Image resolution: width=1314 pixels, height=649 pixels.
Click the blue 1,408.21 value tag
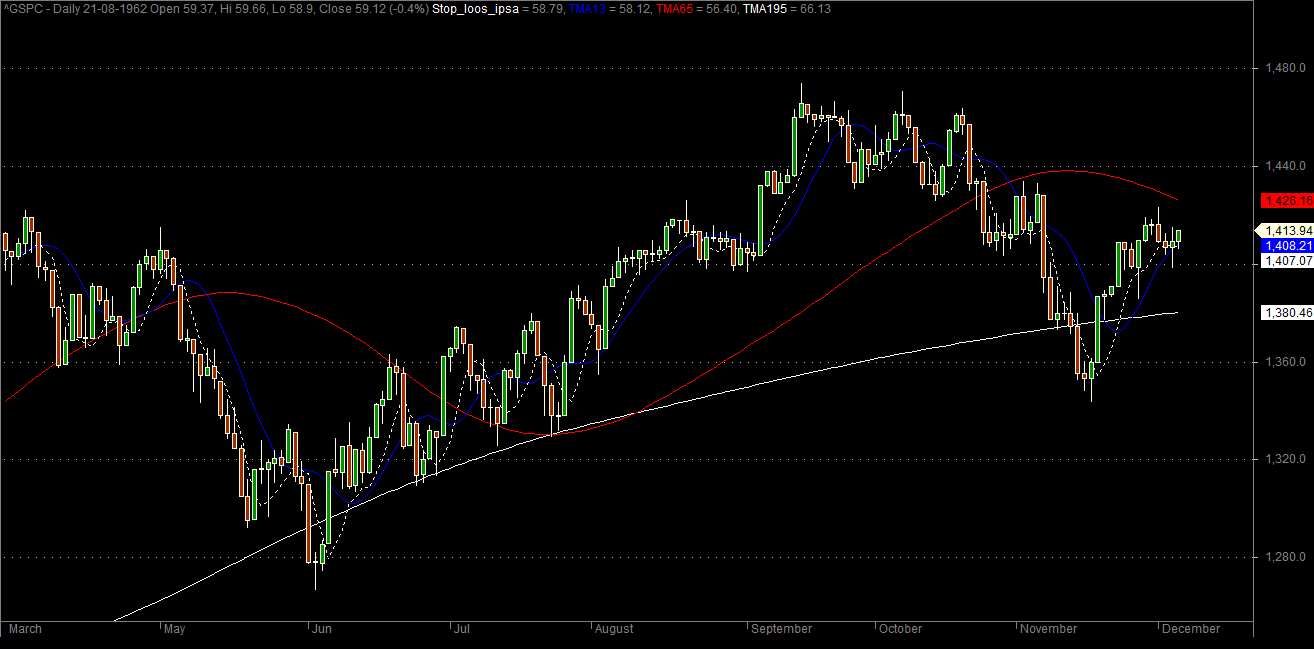(1287, 246)
